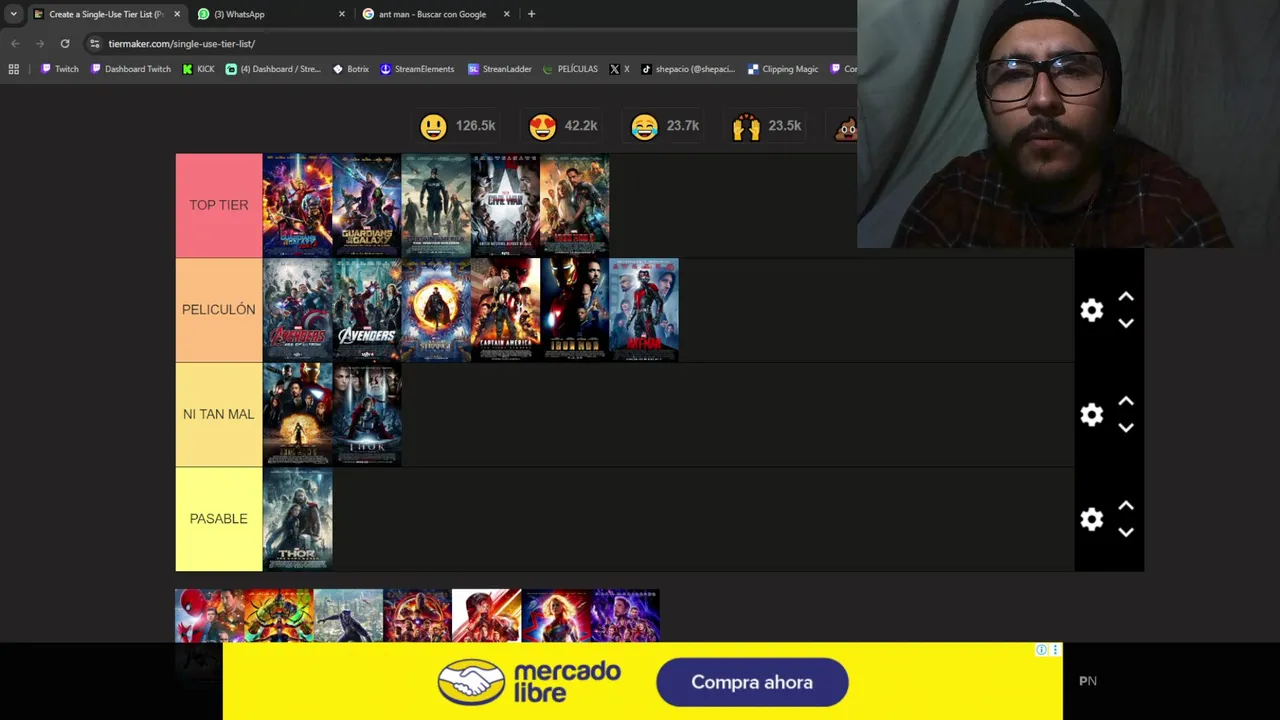Select Doctor Strange poster in PELICULÓN

435,310
